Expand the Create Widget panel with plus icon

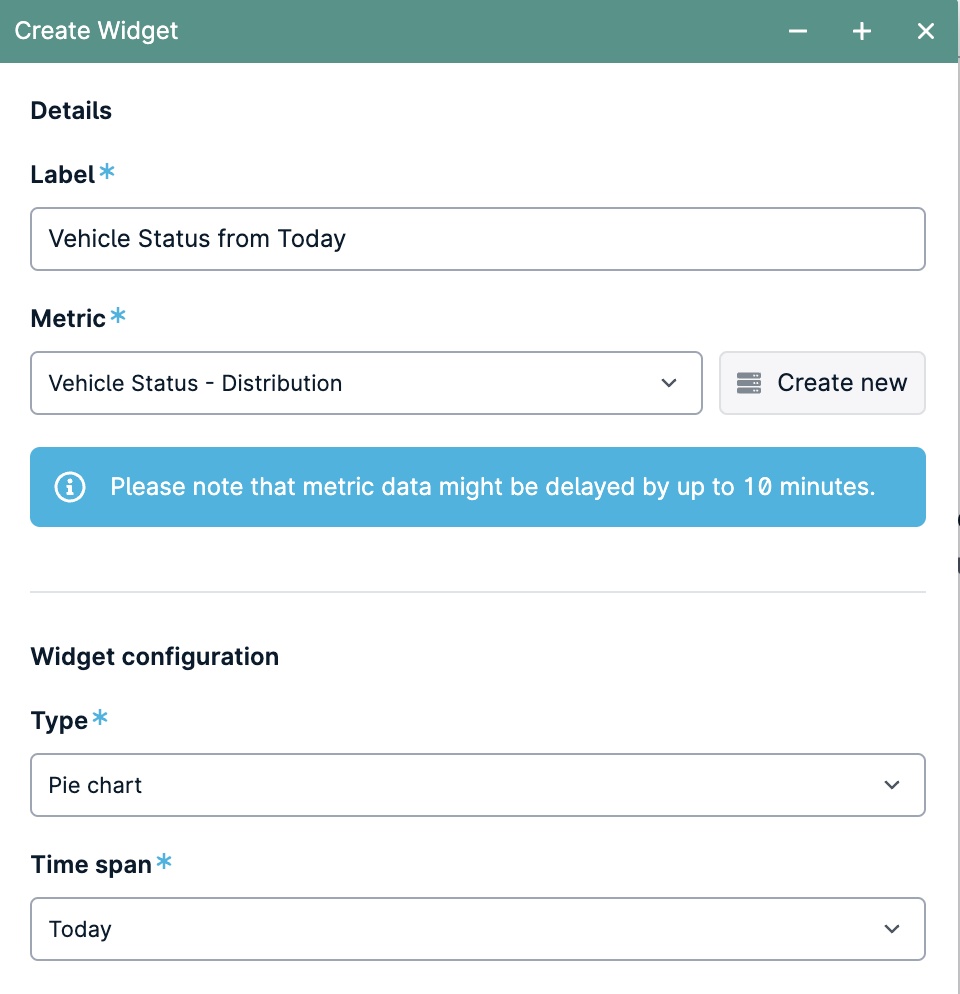click(x=862, y=31)
